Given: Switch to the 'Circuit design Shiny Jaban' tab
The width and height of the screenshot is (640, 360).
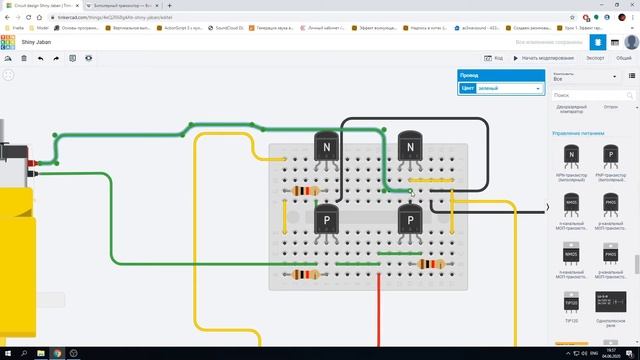Looking at the screenshot, I should [x=42, y=6].
